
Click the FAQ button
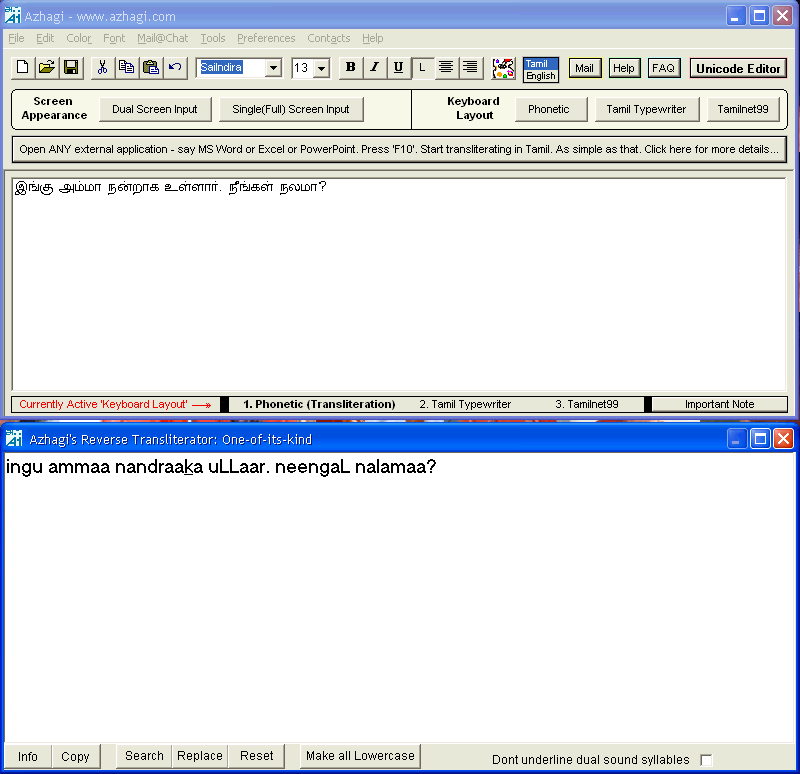click(x=664, y=68)
